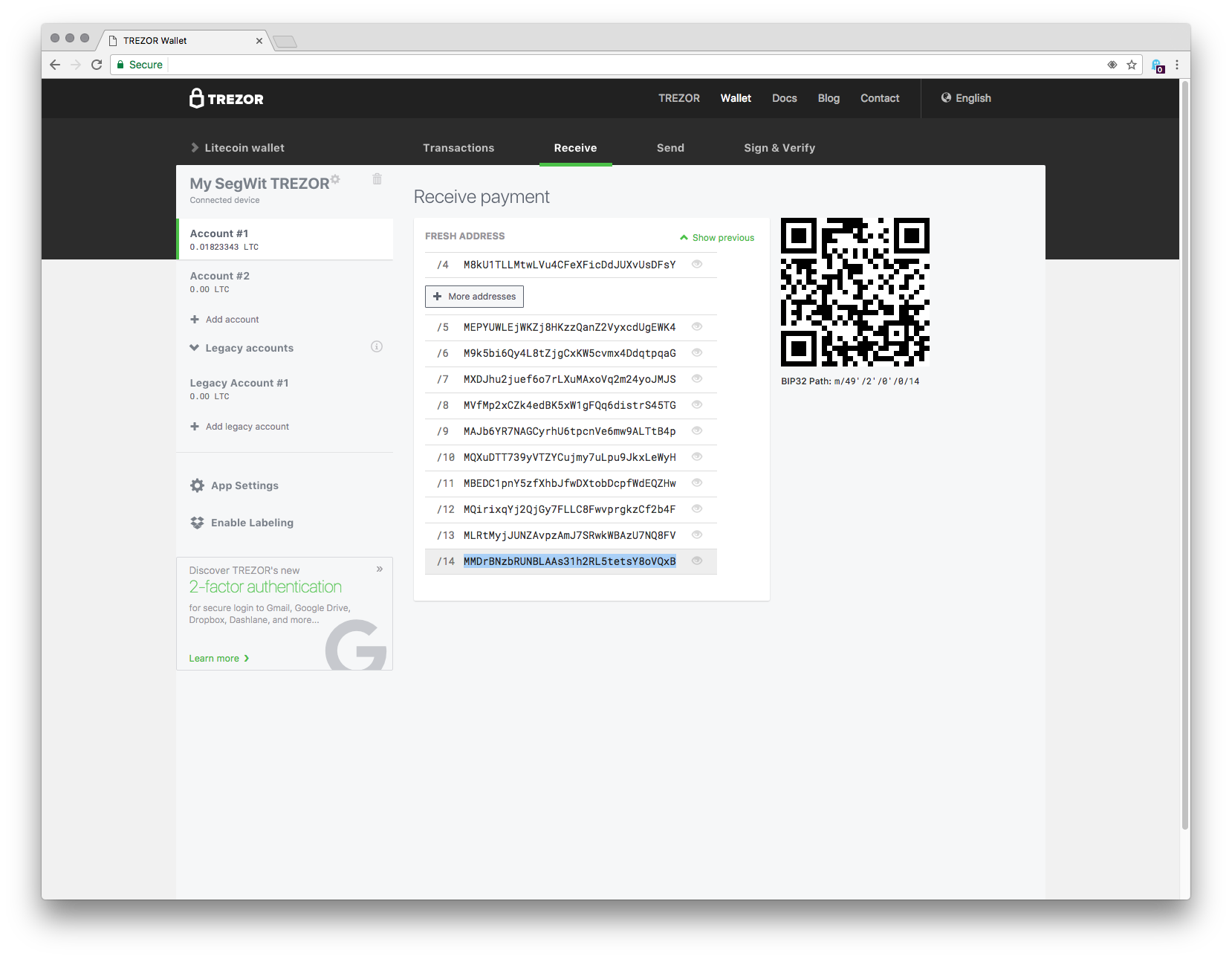Open Blog in the top navigation
Screen dimensions: 1232x959
point(829,98)
